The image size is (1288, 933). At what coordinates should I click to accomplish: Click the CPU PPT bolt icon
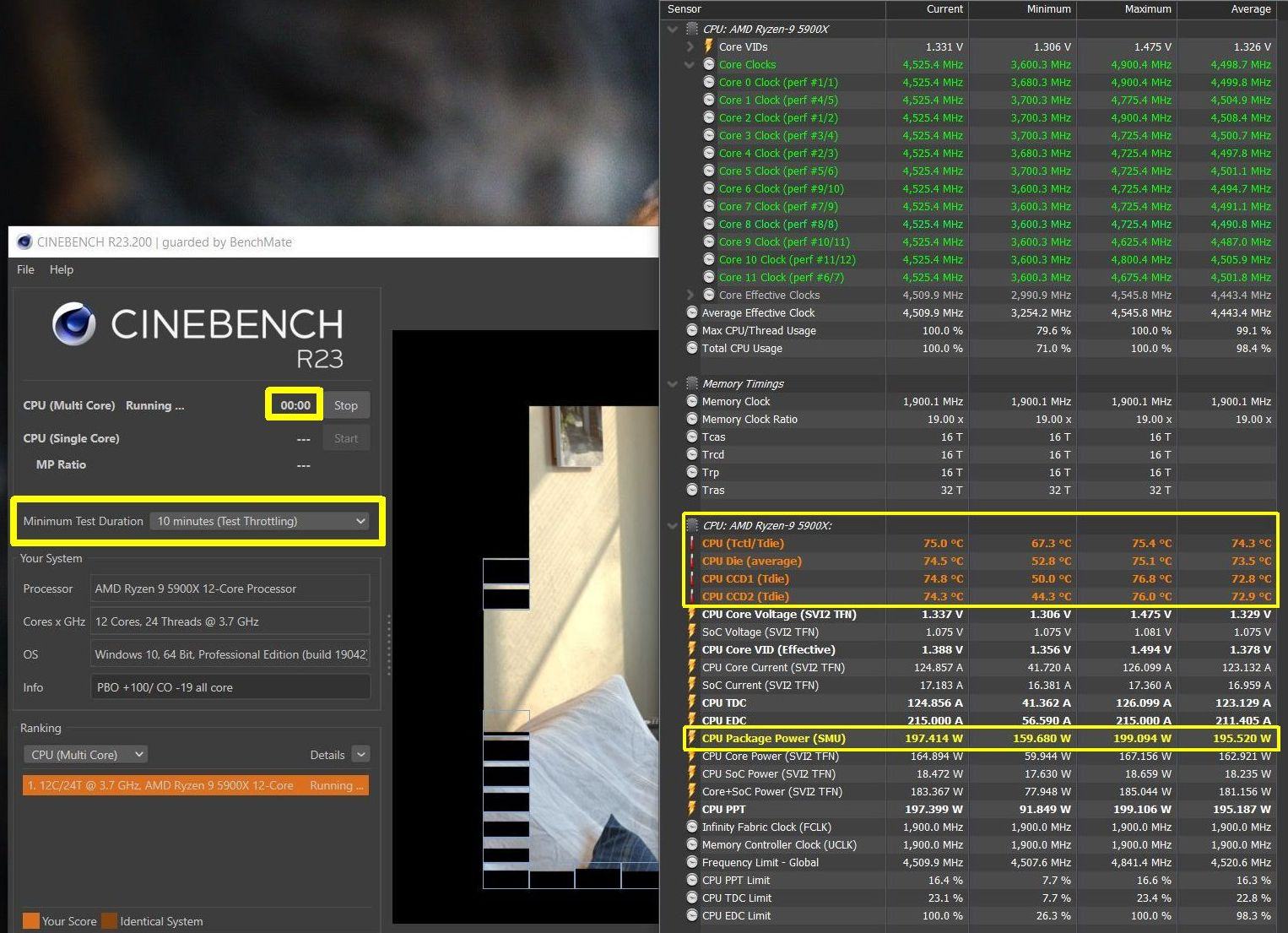[692, 809]
